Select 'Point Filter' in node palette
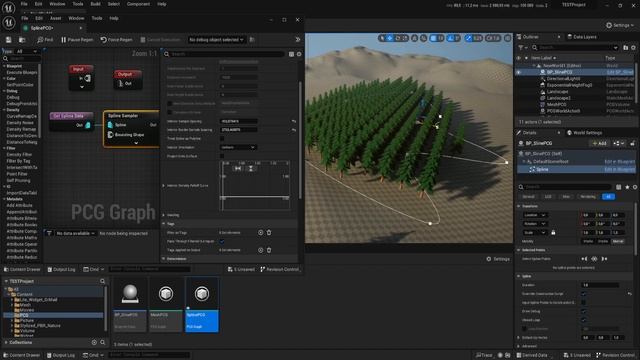The height and width of the screenshot is (360, 640). point(17,174)
